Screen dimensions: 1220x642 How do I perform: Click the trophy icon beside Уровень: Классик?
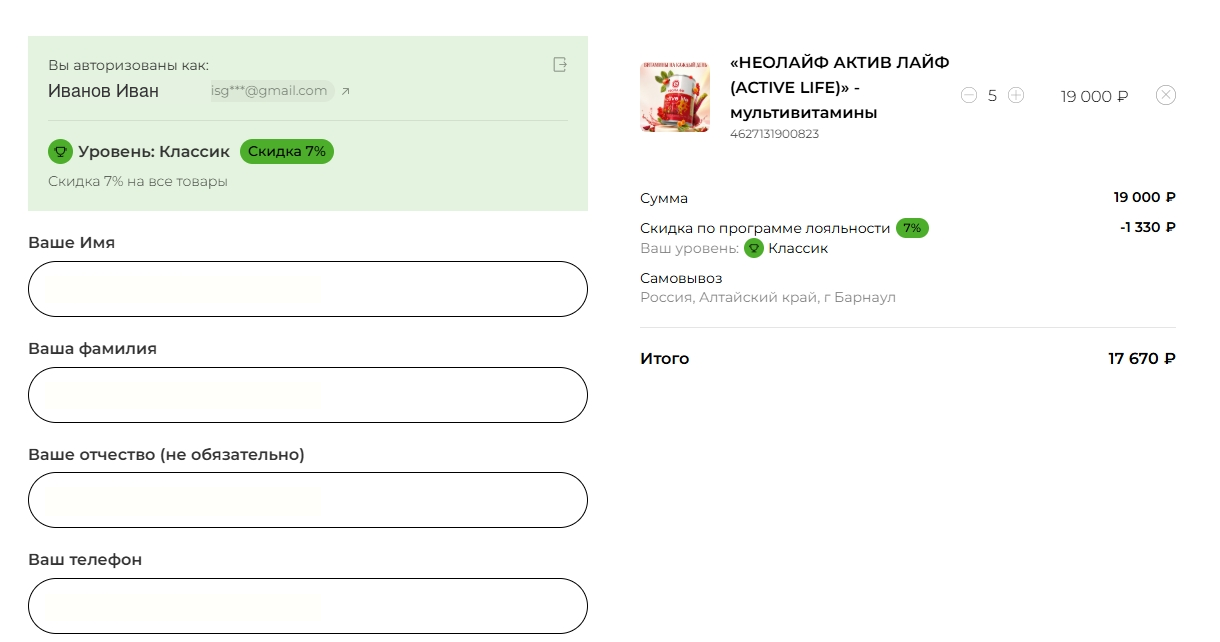60,152
